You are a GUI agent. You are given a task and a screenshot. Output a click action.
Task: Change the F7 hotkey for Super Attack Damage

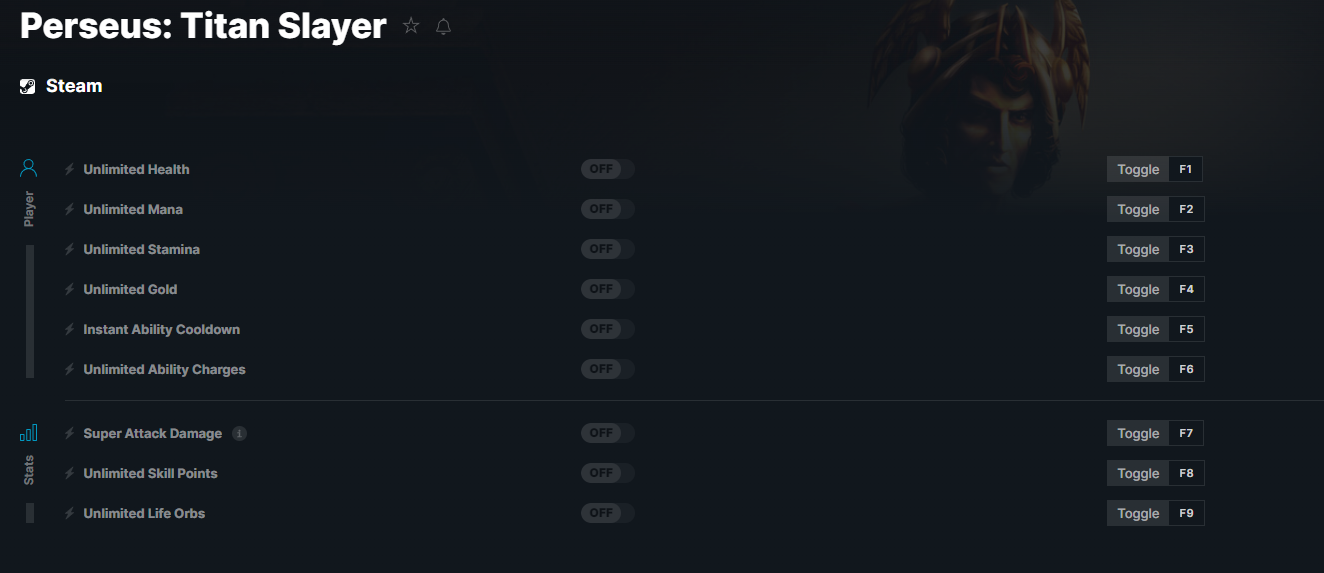tap(1186, 433)
